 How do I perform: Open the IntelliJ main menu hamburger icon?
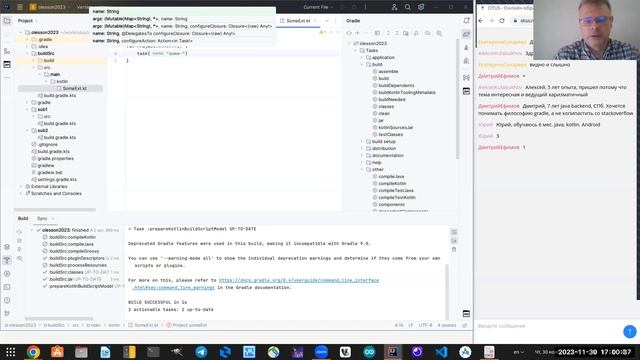[x=20, y=7]
